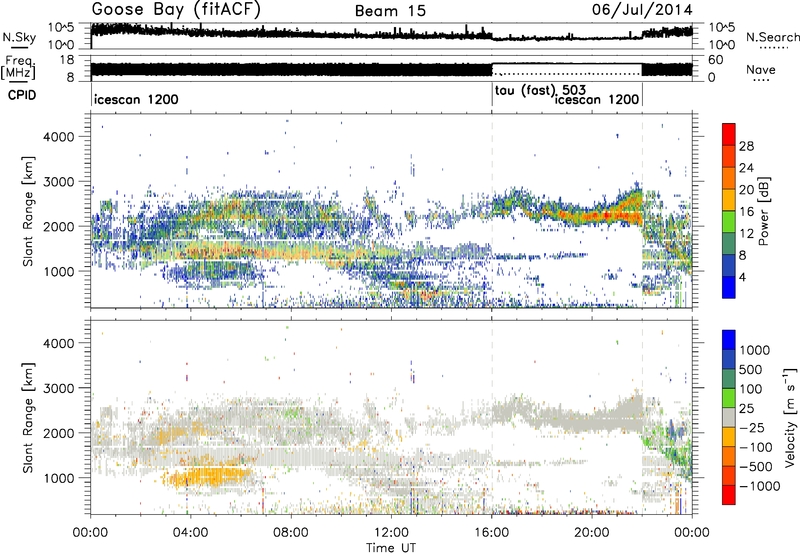Click the "CPID" row label
This screenshot has height=554, width=800.
tap(22, 95)
